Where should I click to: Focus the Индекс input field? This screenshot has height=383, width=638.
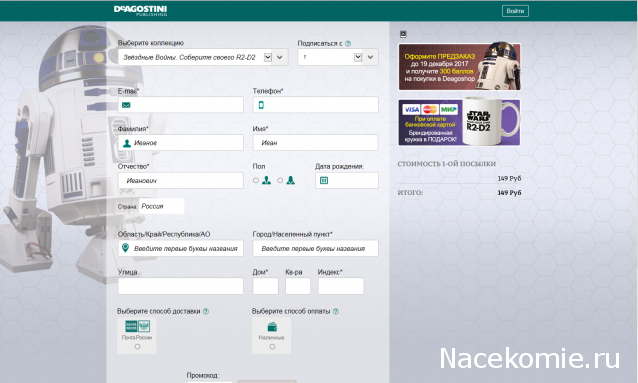341,286
